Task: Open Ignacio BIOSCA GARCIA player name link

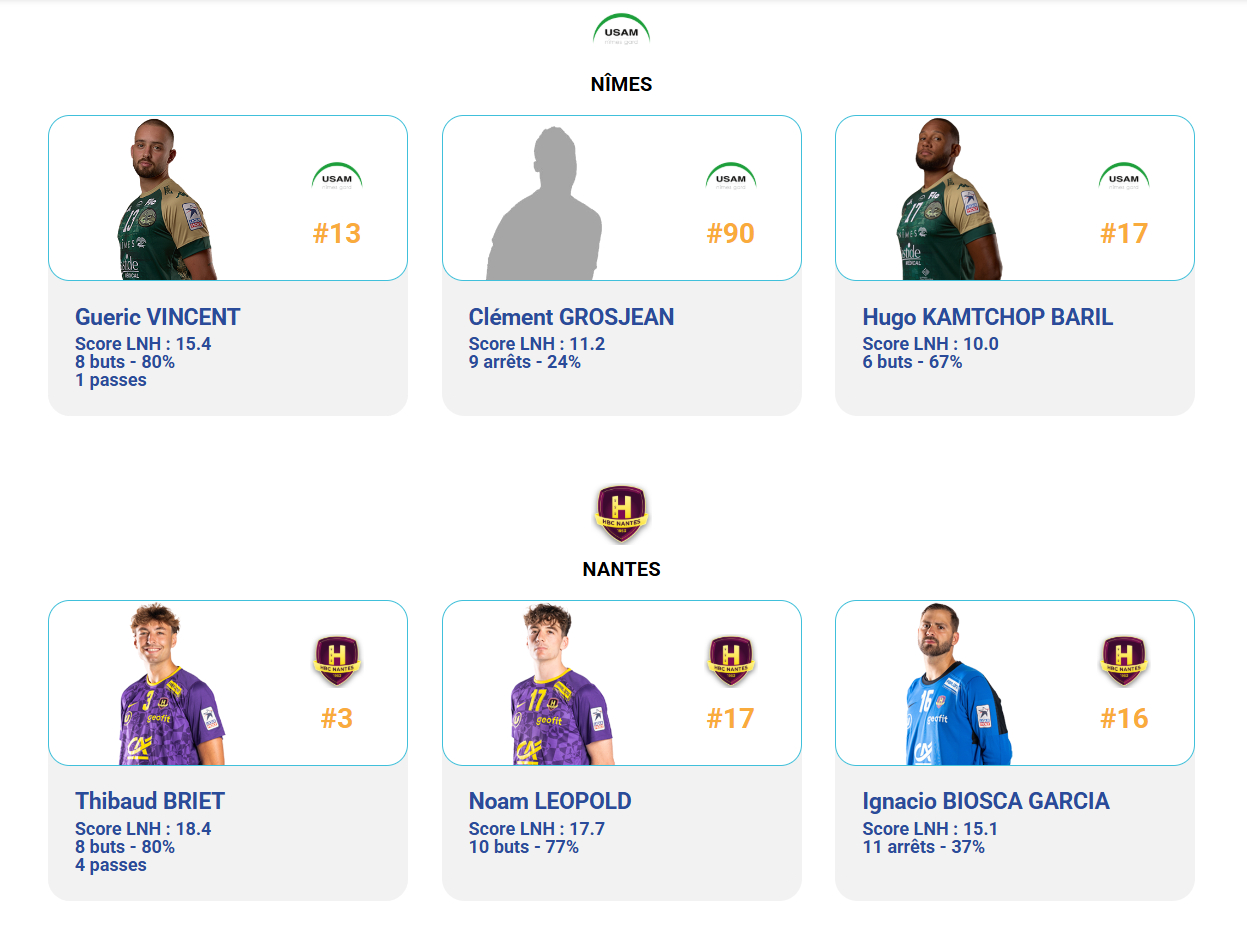Action: (x=985, y=801)
